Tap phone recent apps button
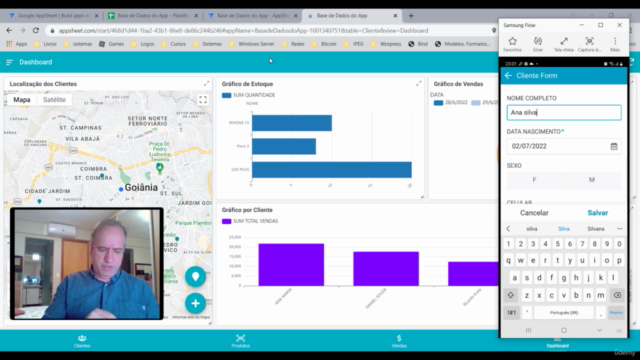 (x=528, y=330)
